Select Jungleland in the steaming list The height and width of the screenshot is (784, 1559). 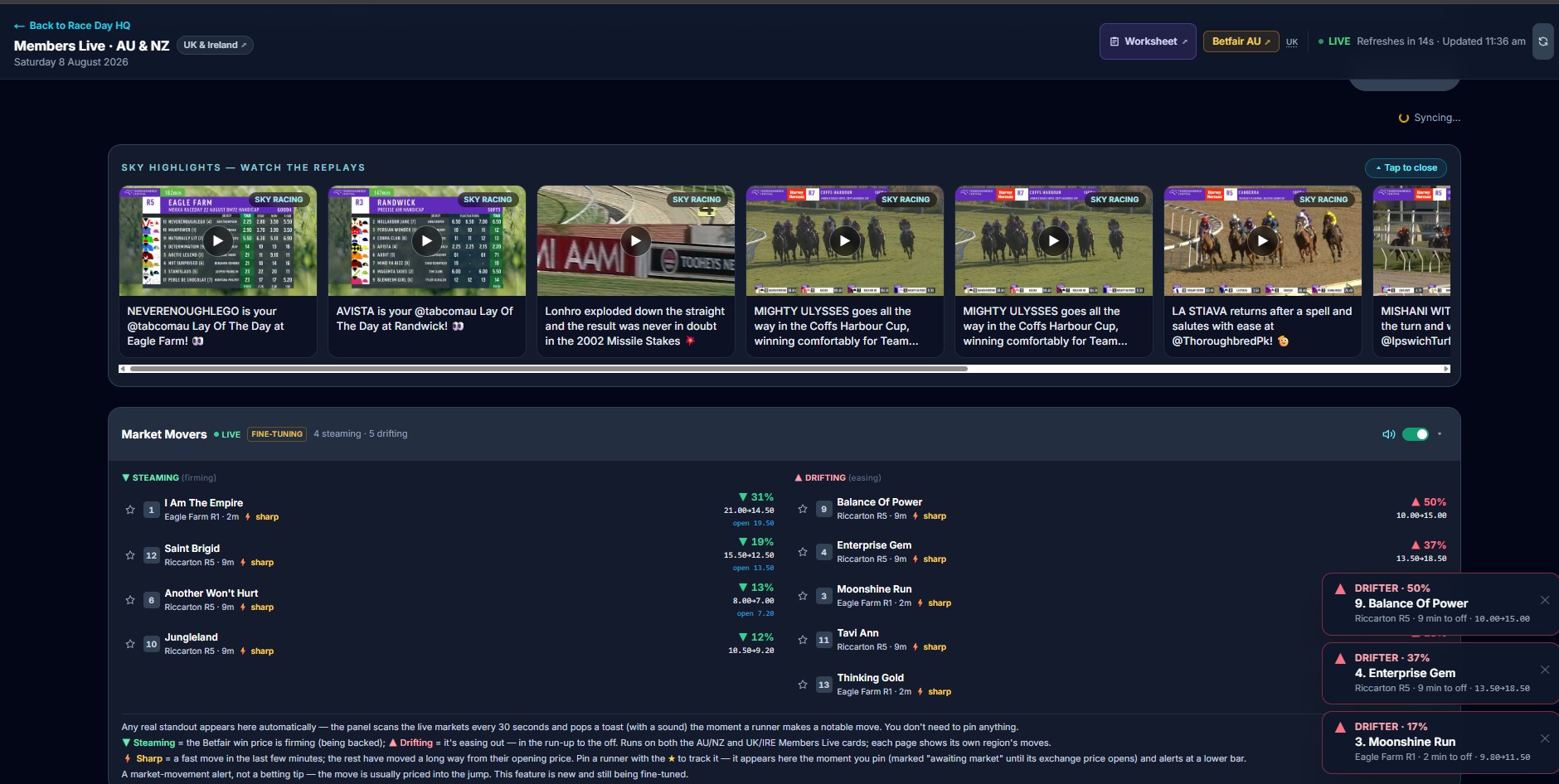click(192, 637)
